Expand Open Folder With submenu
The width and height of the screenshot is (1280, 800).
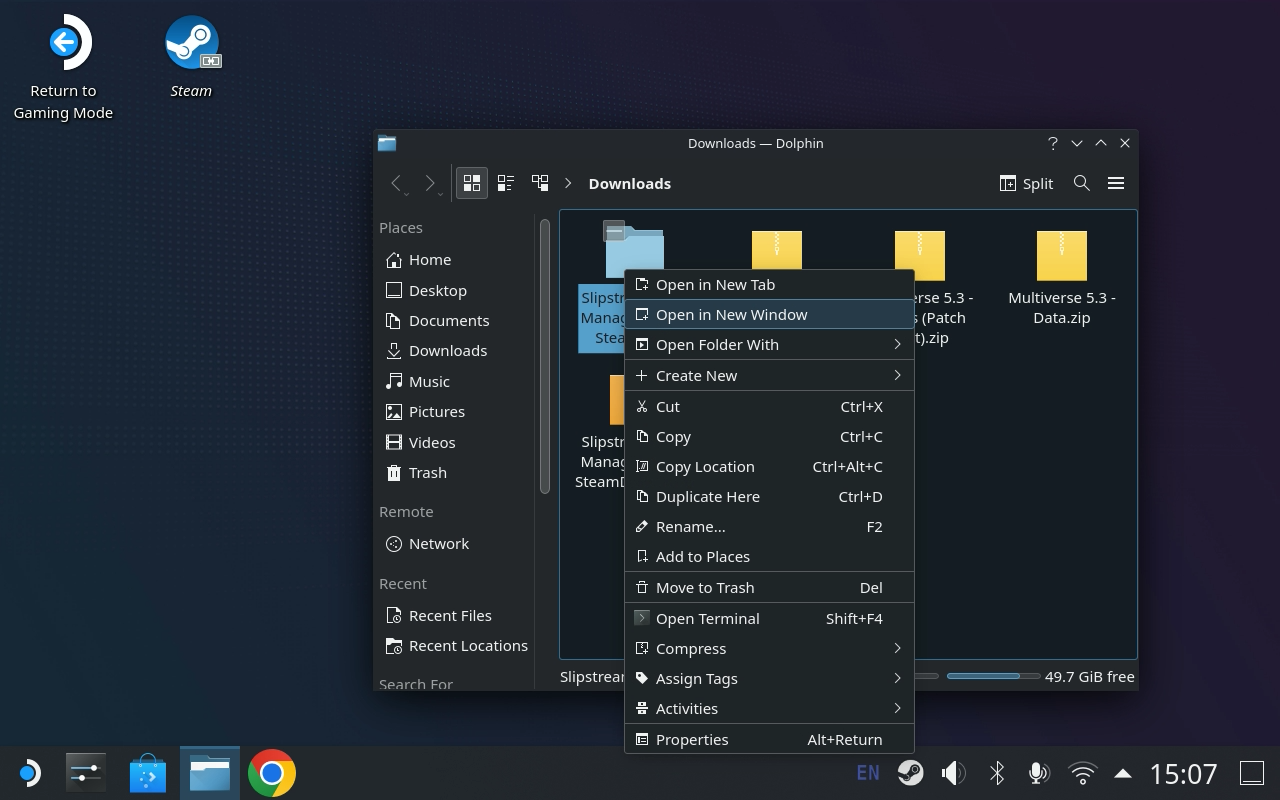click(769, 344)
